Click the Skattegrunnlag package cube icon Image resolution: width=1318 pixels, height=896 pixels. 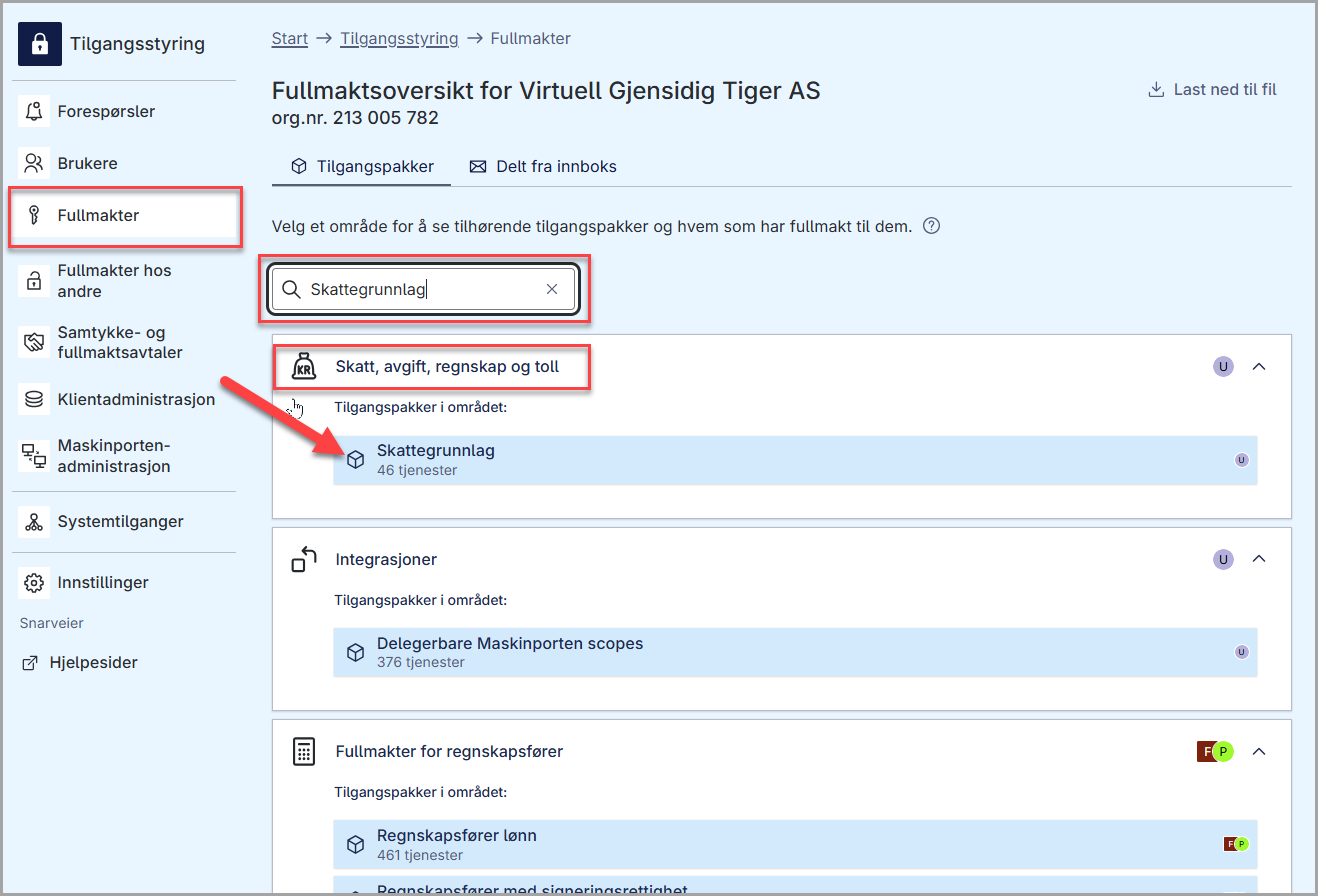pyautogui.click(x=355, y=460)
